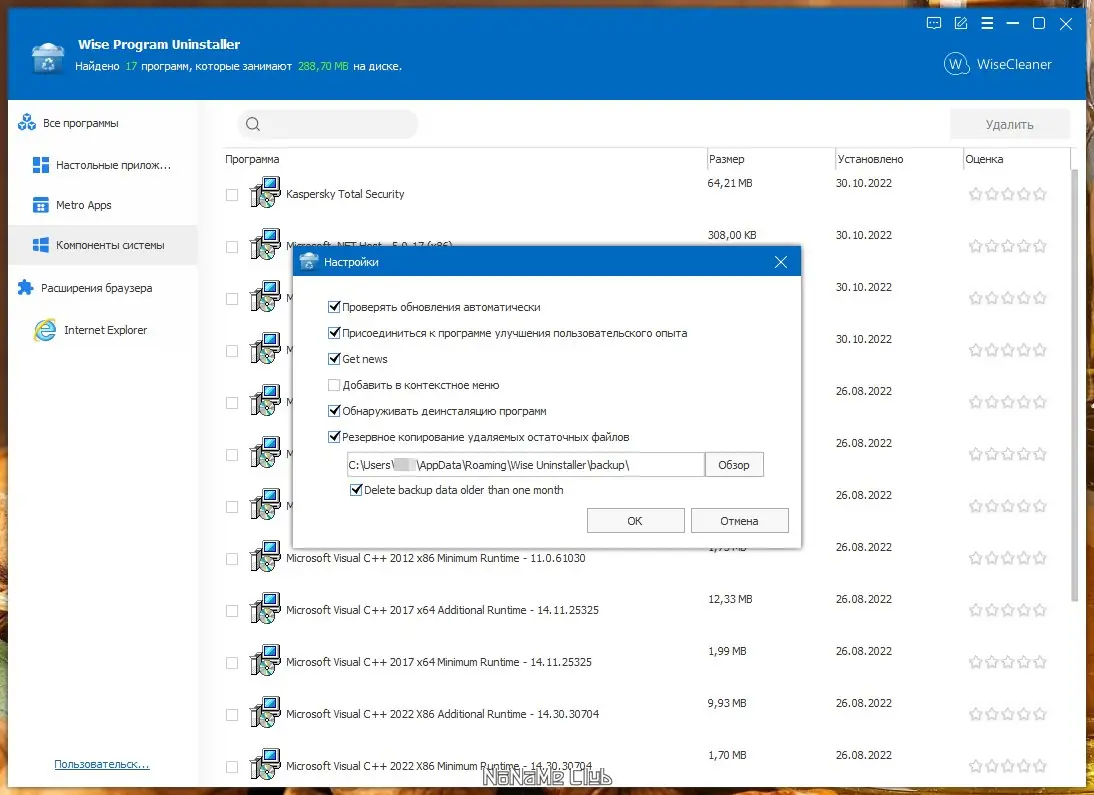This screenshot has width=1094, height=795.
Task: Uncheck Get news option
Action: pos(334,358)
